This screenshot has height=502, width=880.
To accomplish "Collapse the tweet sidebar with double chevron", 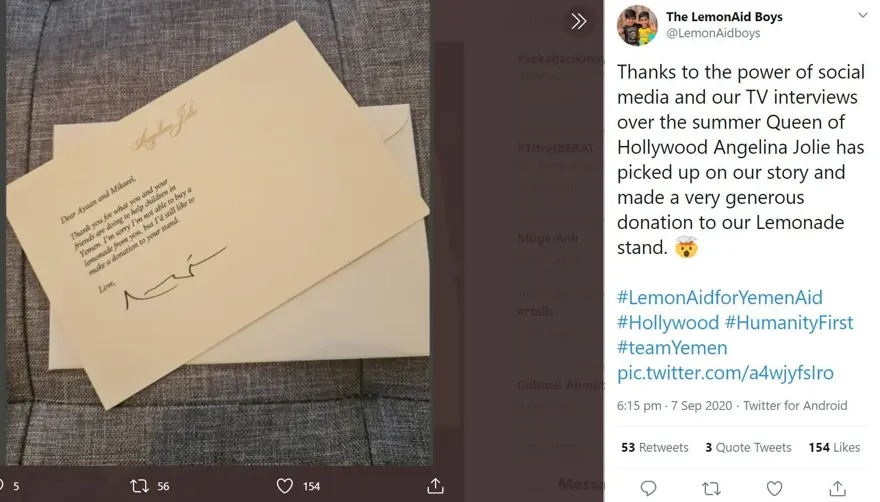I will click(x=578, y=21).
